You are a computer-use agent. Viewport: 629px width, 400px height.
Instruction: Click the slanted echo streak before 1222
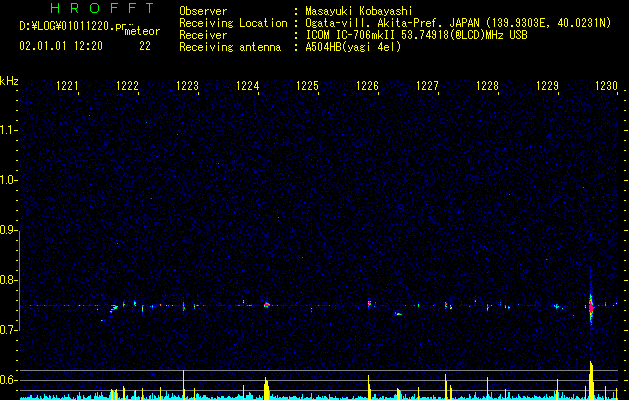[x=114, y=308]
